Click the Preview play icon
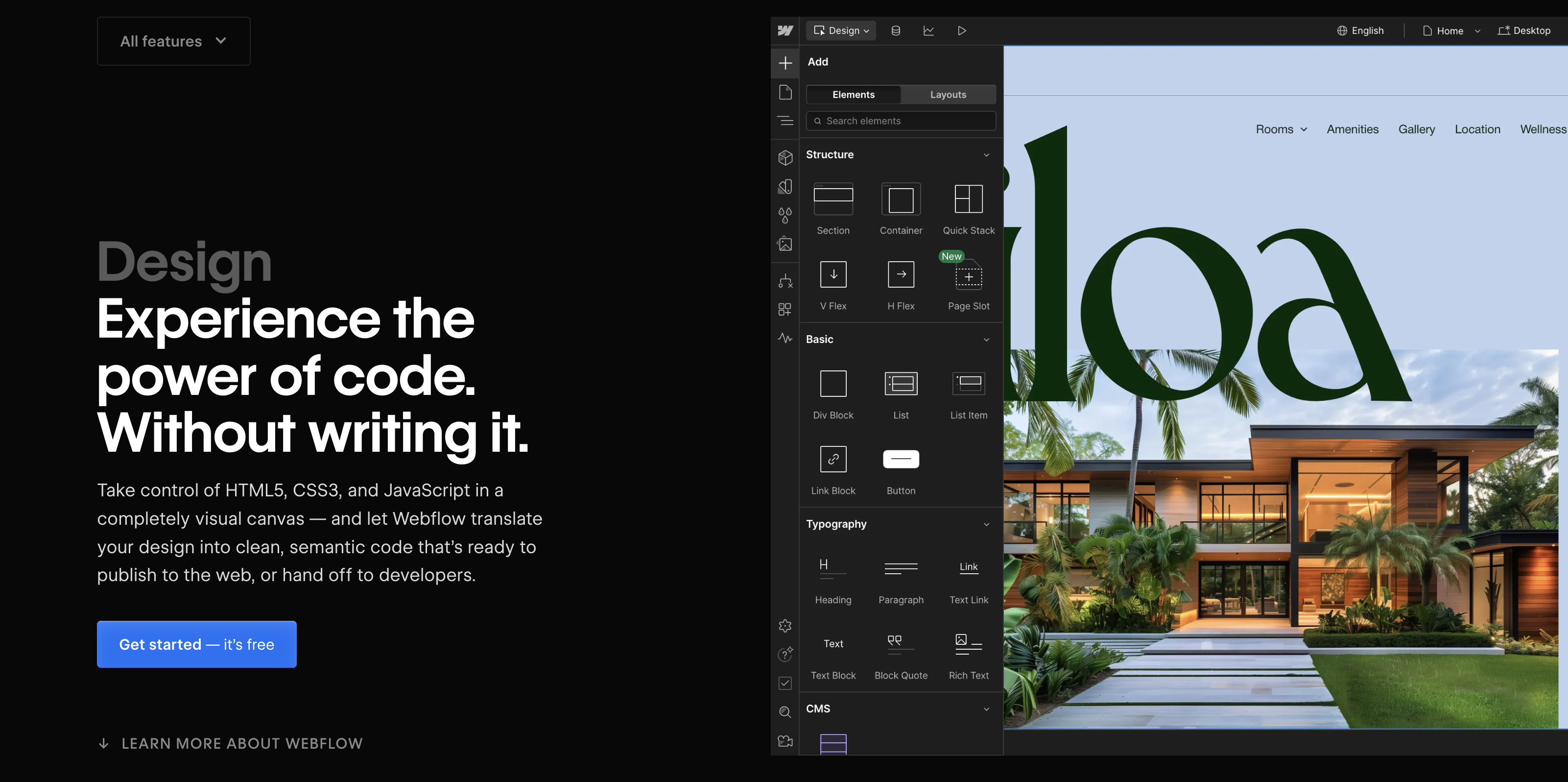The image size is (1568, 782). [x=961, y=30]
